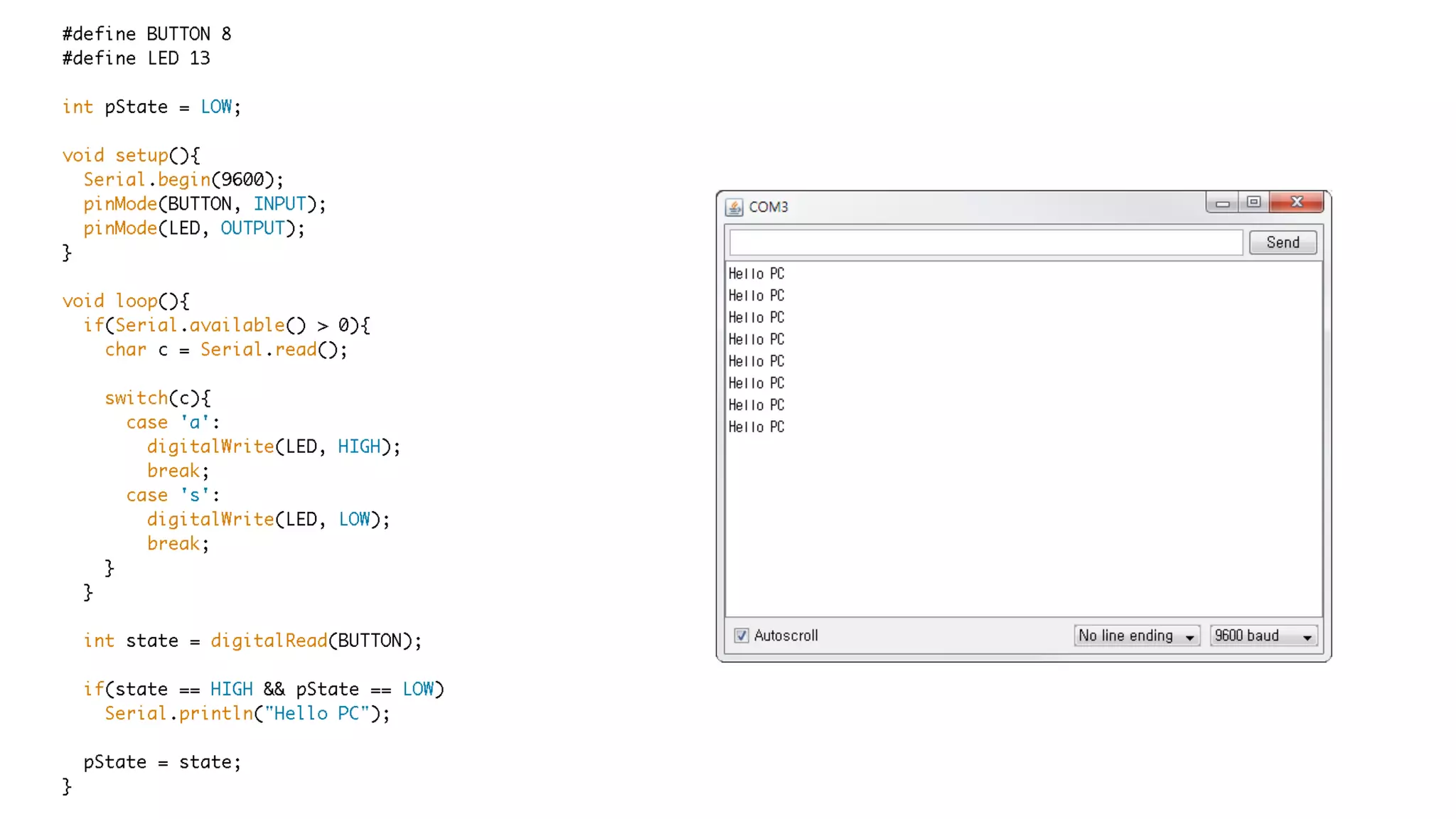
Task: Focus the serial message input field
Action: [985, 242]
